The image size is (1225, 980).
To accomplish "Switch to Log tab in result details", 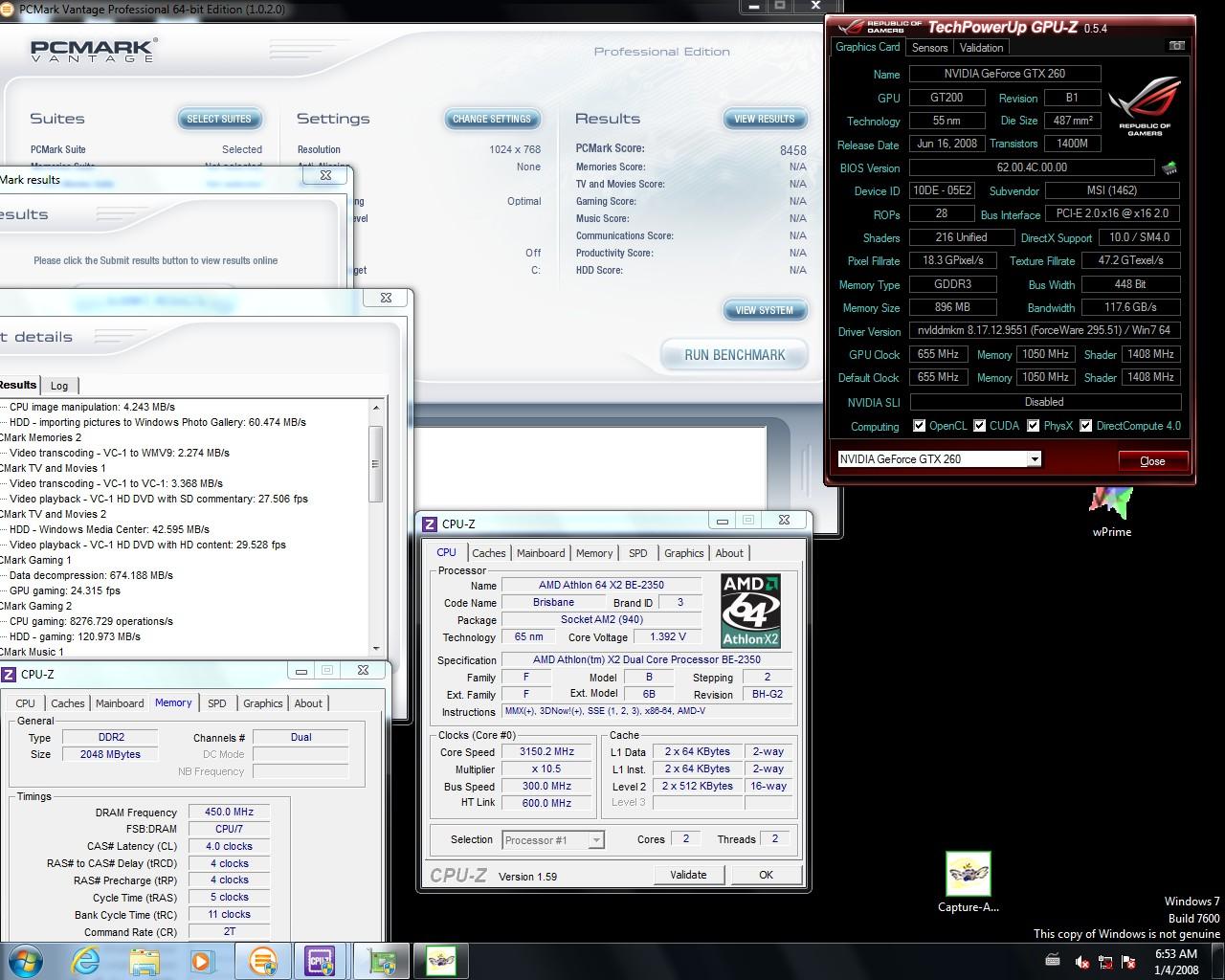I will [59, 386].
